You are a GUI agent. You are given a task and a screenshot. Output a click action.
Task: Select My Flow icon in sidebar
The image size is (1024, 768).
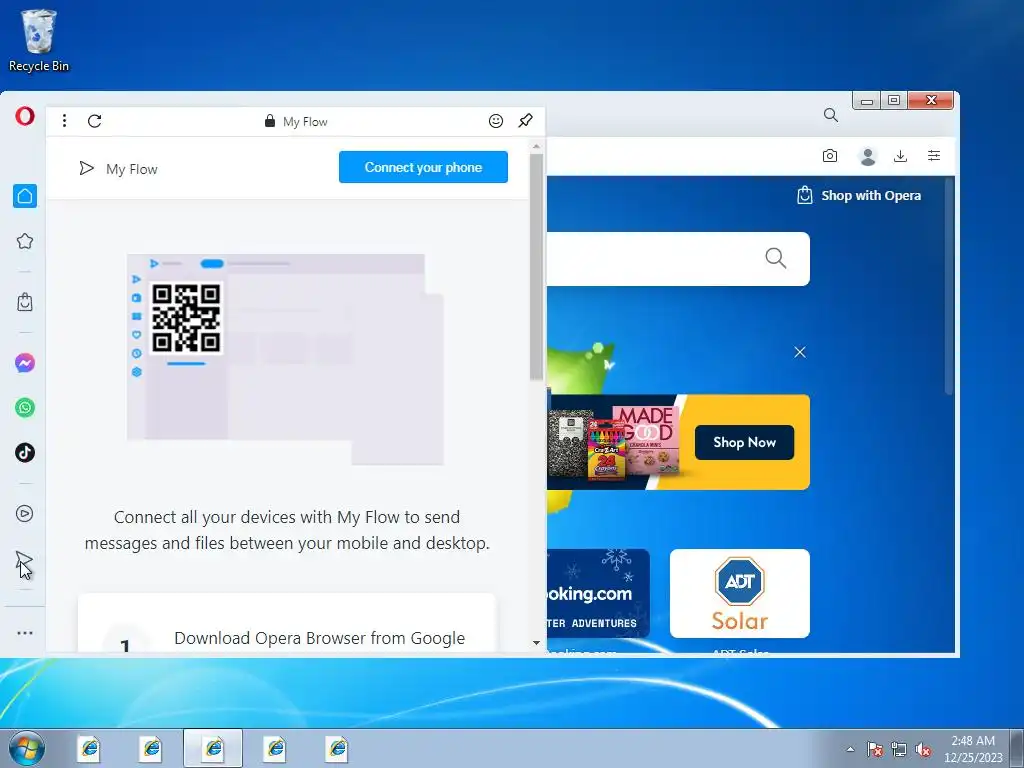coord(24,560)
